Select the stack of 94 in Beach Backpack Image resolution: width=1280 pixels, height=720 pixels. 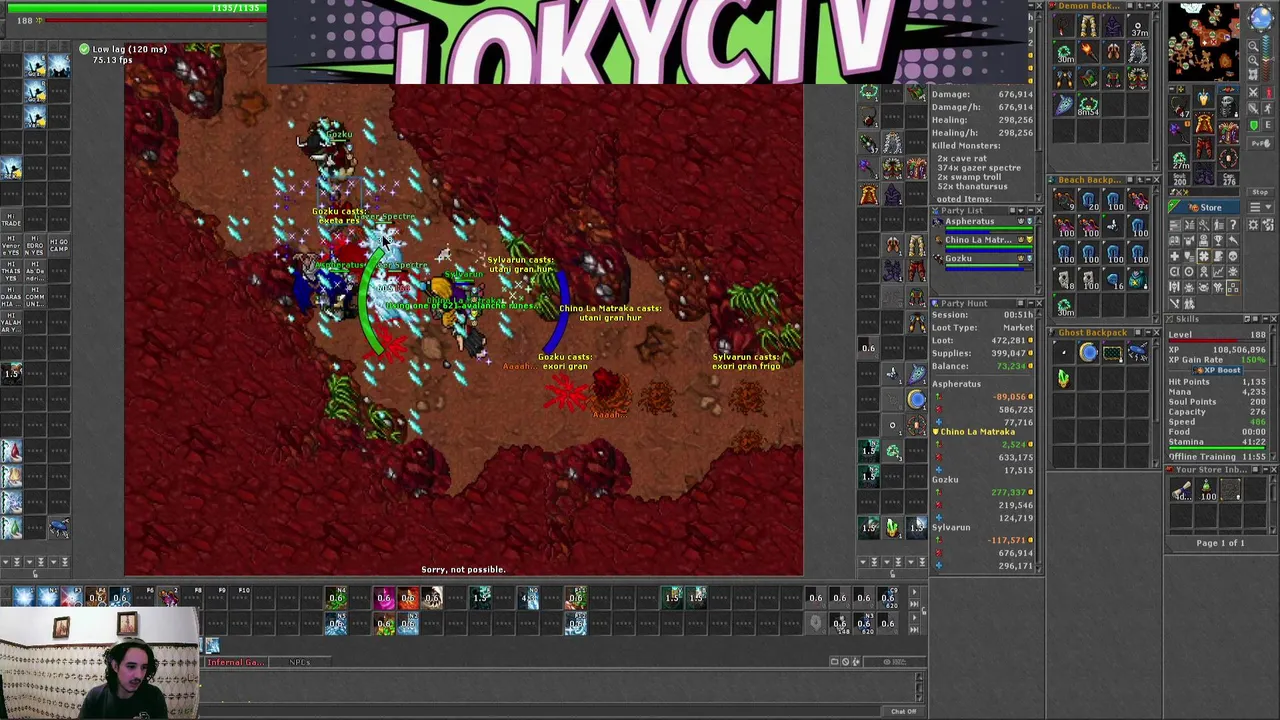[1138, 201]
